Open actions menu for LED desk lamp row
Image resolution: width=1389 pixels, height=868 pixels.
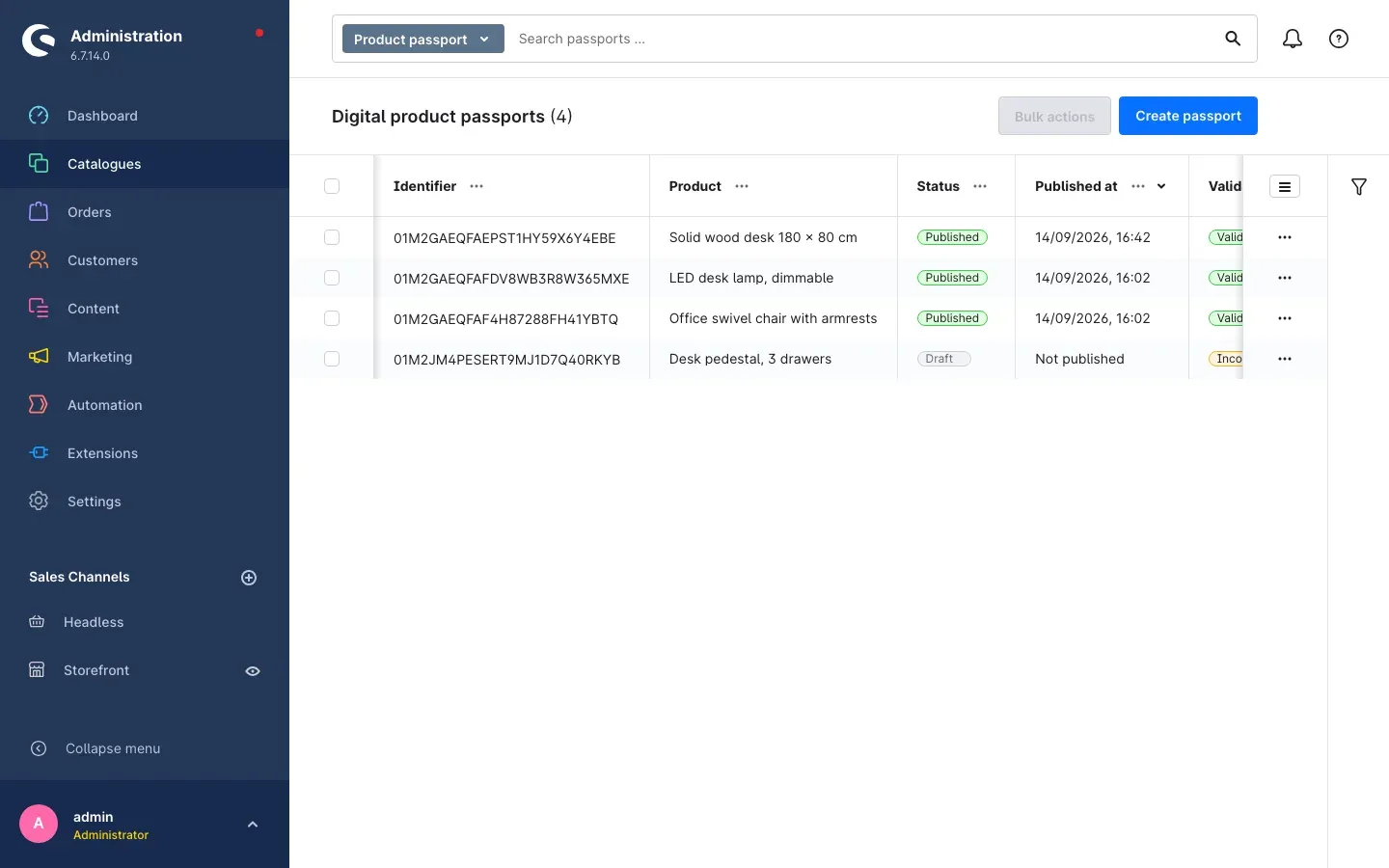(1285, 278)
